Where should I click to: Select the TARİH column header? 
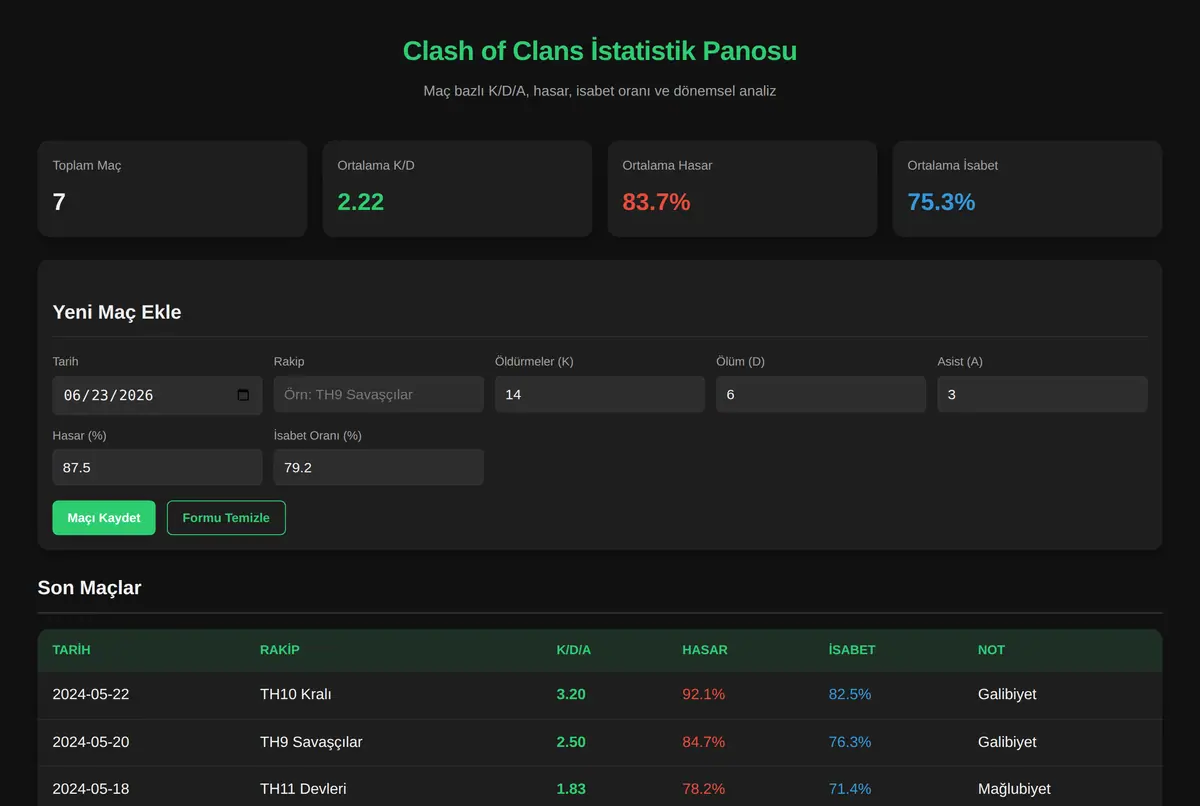(x=72, y=650)
